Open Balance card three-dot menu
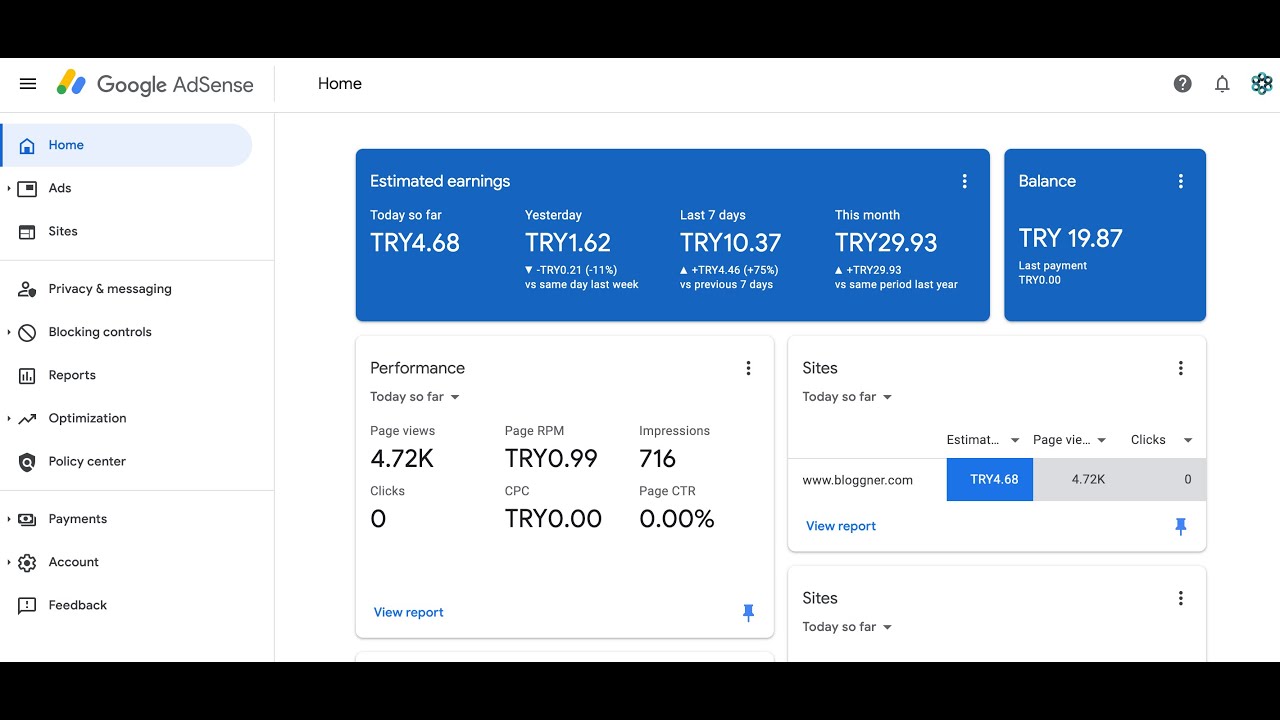1280x720 pixels. click(1181, 181)
